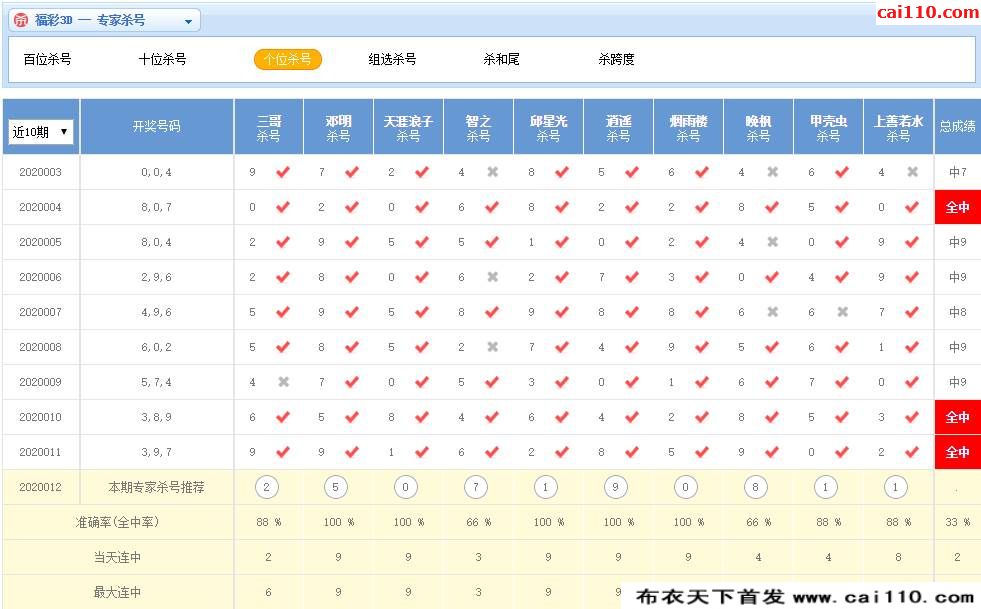Click the cai110.com site logo
This screenshot has width=981, height=609.
(928, 12)
